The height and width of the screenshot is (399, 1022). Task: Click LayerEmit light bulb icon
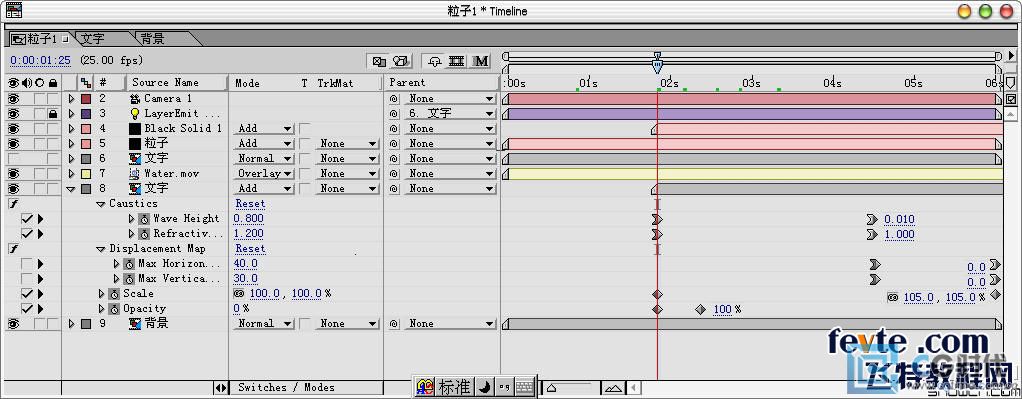pyautogui.click(x=135, y=114)
